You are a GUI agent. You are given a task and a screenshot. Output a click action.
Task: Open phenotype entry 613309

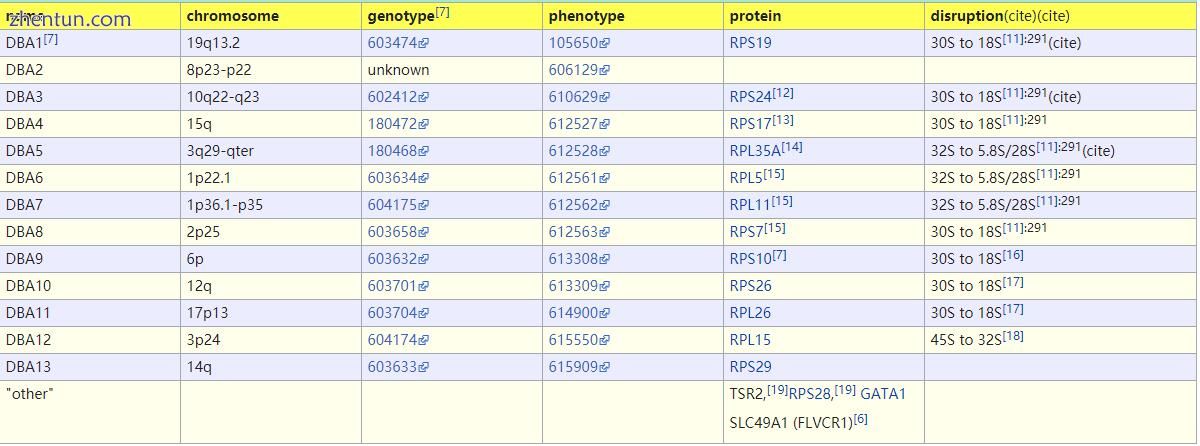pos(573,286)
